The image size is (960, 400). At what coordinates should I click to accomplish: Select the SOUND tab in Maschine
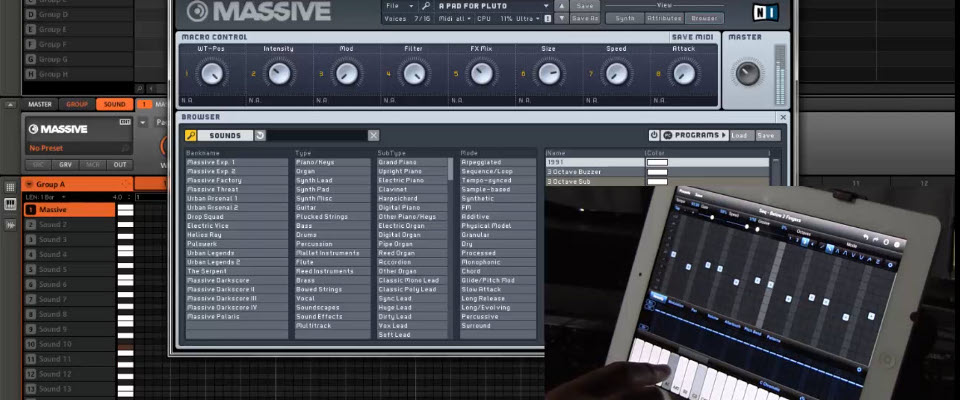[114, 105]
